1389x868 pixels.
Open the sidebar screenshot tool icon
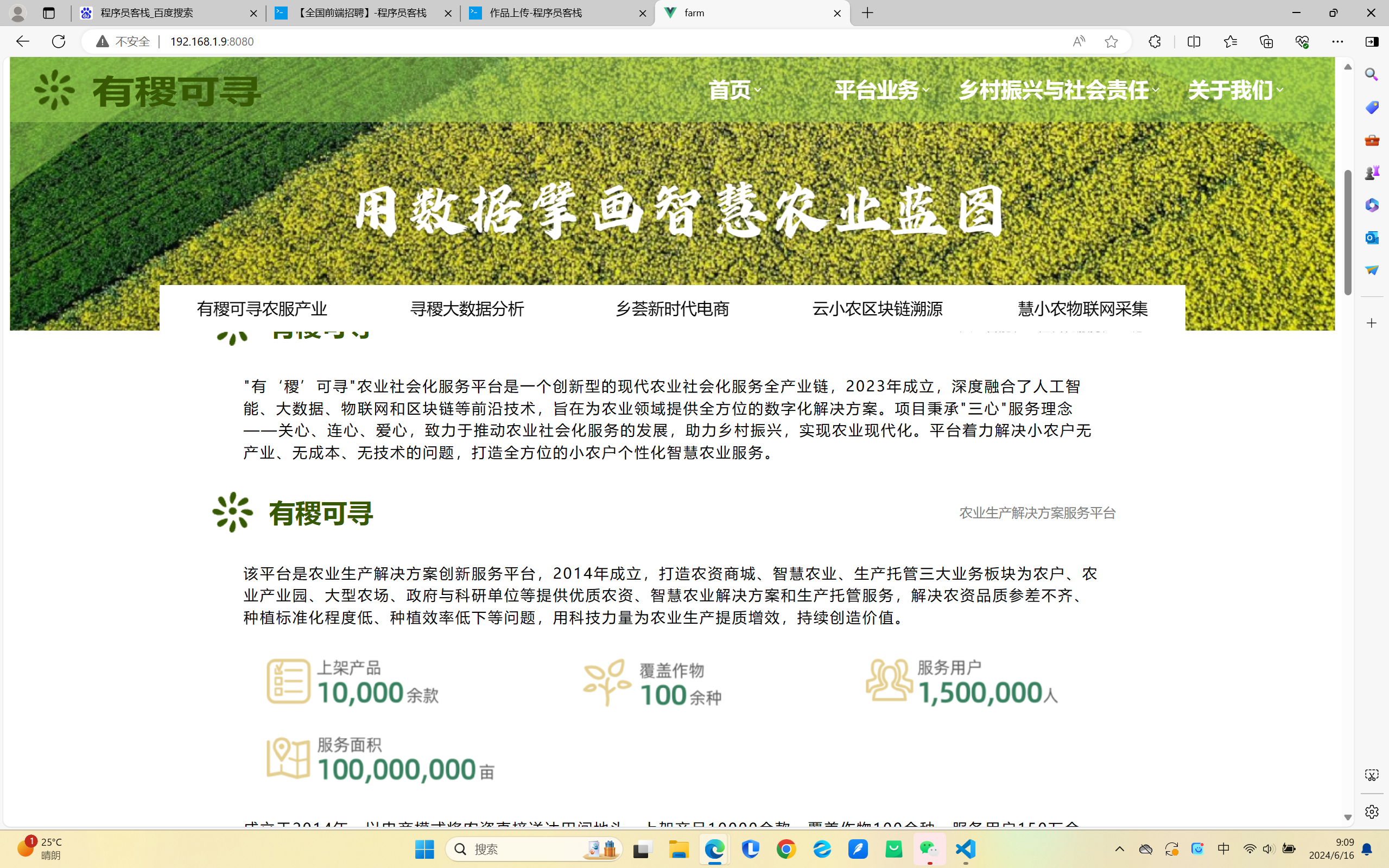[1372, 776]
